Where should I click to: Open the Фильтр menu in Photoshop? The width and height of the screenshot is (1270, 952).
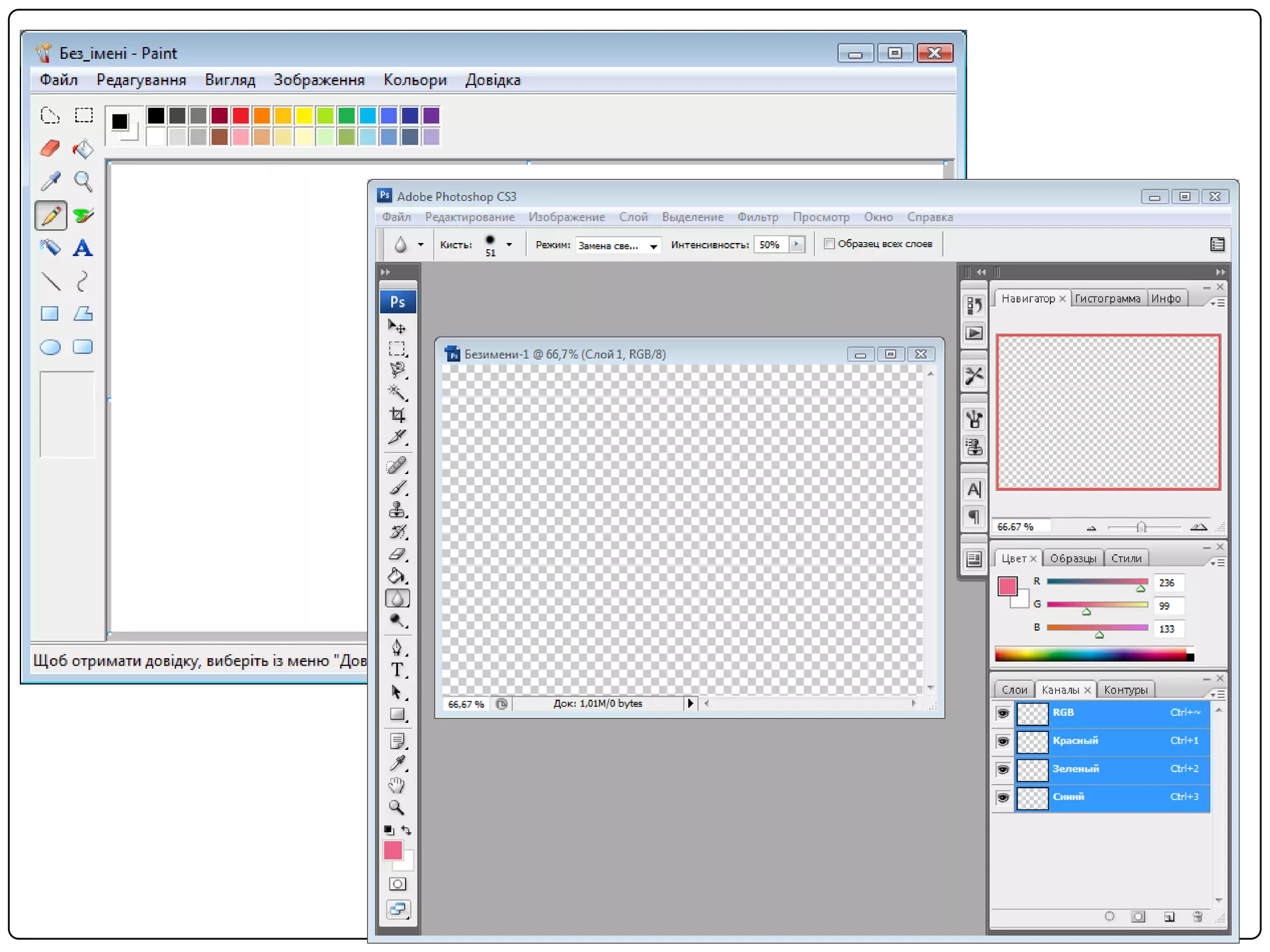pyautogui.click(x=757, y=218)
